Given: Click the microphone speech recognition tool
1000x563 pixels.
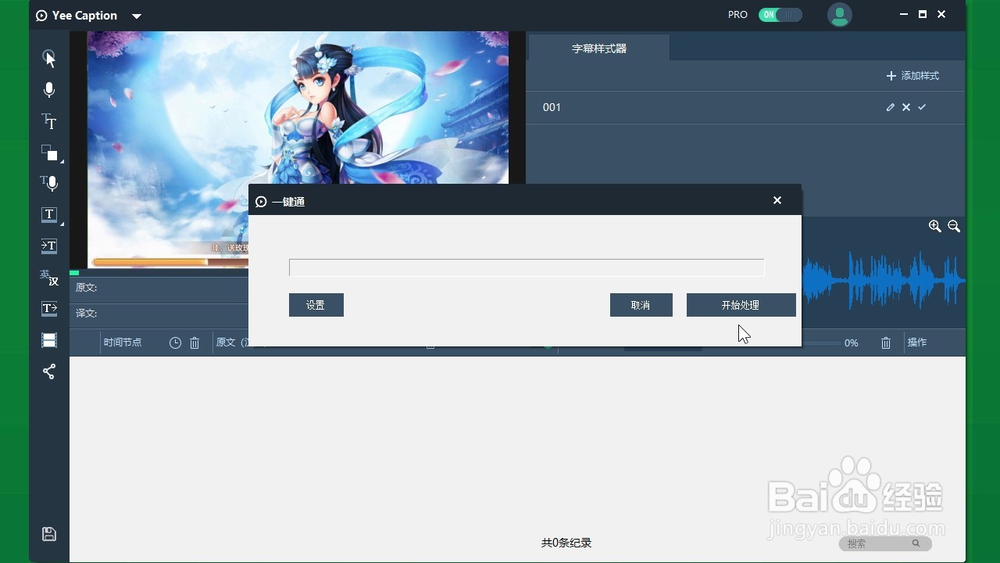Looking at the screenshot, I should tap(49, 89).
